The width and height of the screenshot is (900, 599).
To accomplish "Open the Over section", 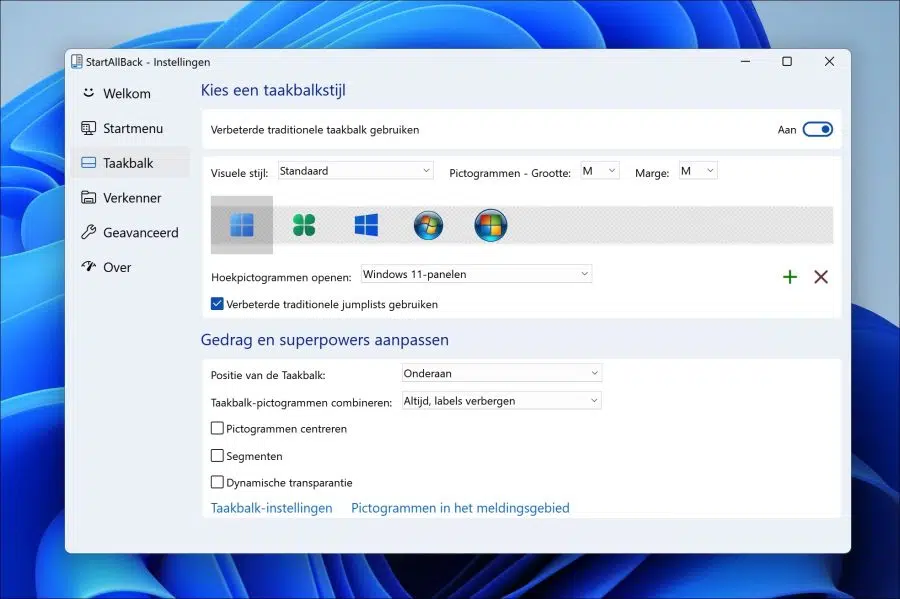I will (x=130, y=267).
